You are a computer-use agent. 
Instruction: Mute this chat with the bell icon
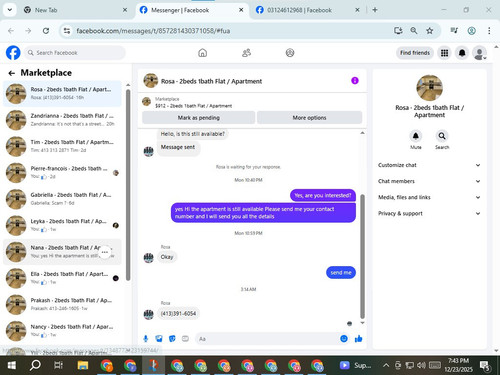point(416,136)
